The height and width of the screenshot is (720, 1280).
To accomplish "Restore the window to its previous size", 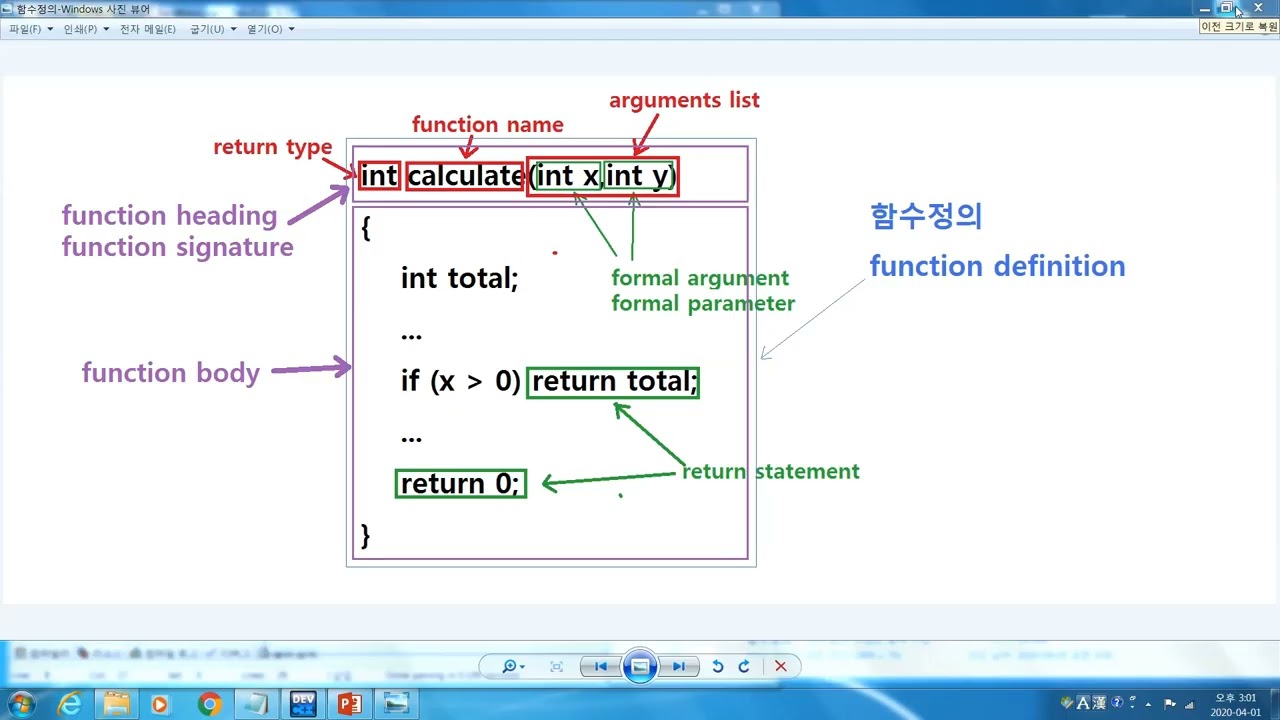I will tap(1227, 8).
